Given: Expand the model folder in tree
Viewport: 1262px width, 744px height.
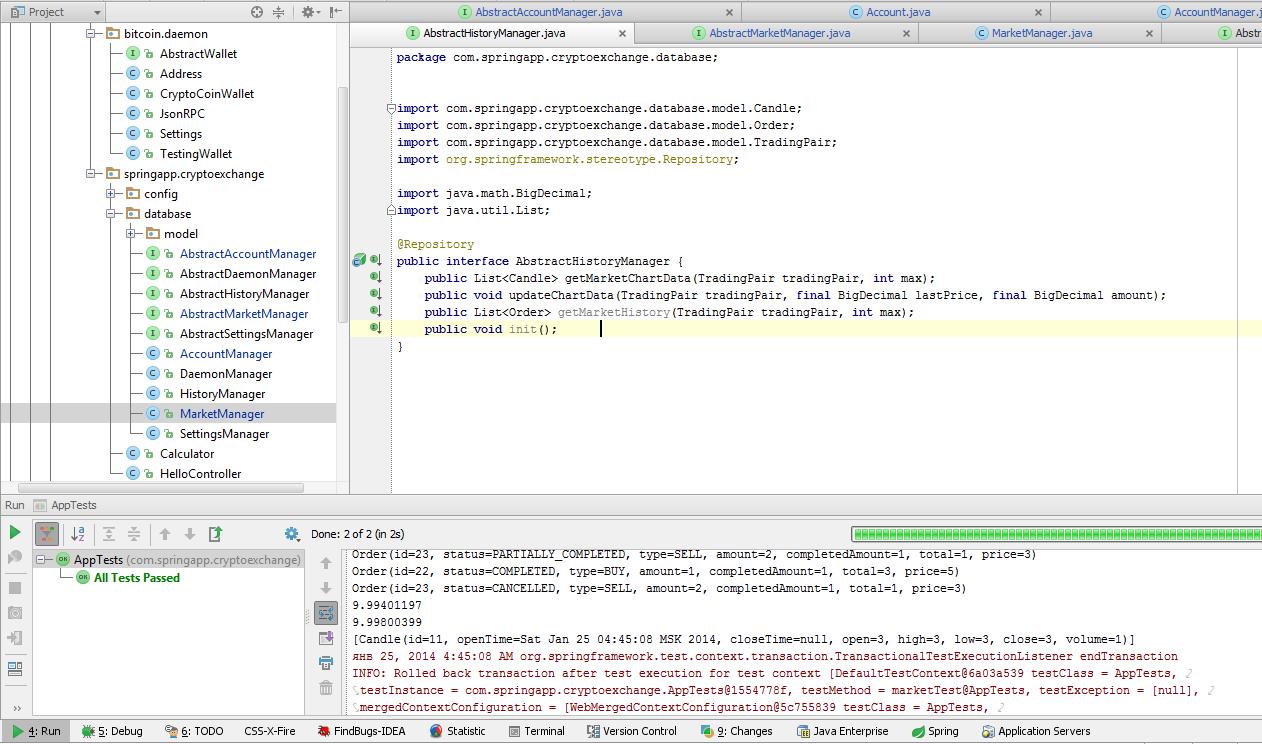Looking at the screenshot, I should click(131, 234).
